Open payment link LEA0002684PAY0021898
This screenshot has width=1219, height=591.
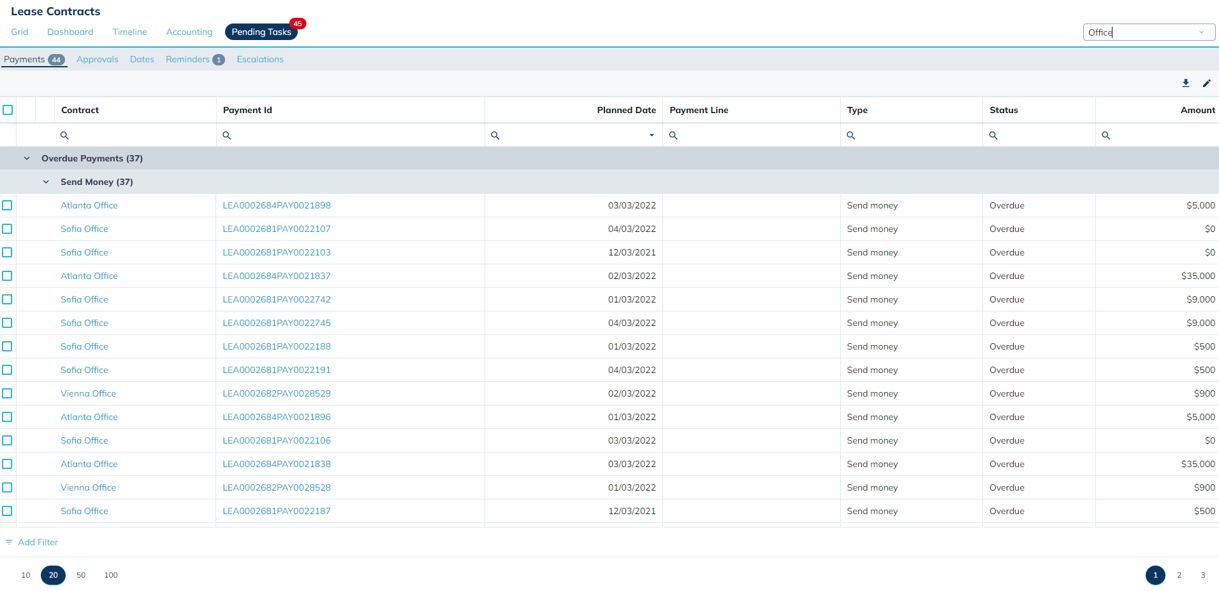pos(276,205)
